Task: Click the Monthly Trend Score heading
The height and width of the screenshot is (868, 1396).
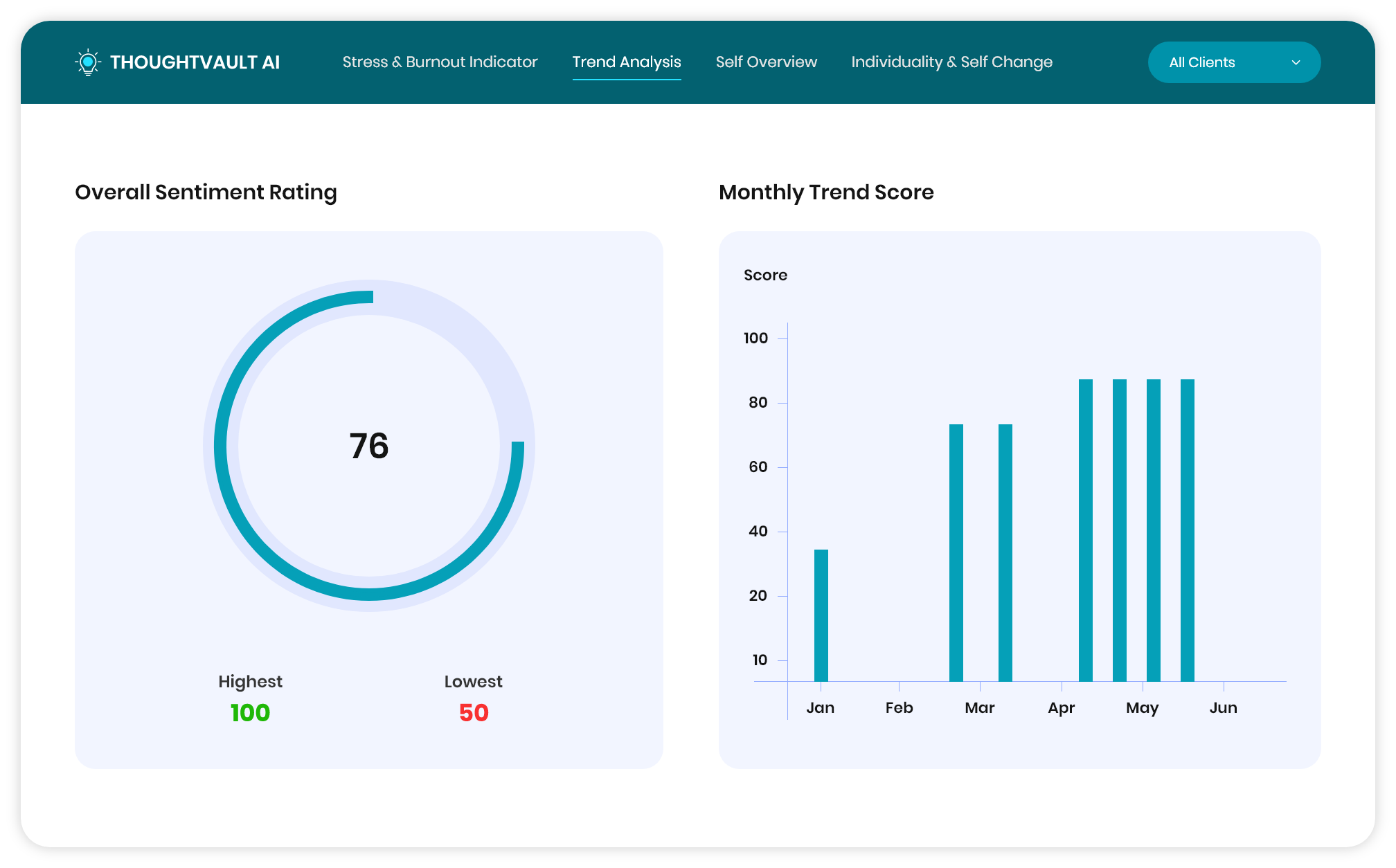Action: click(826, 192)
